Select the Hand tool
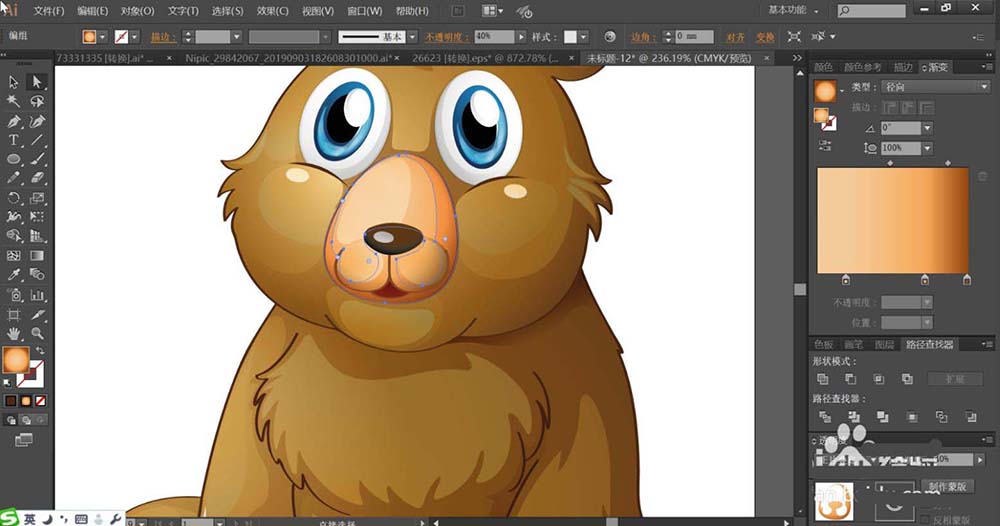Image resolution: width=1000 pixels, height=526 pixels. (x=13, y=333)
